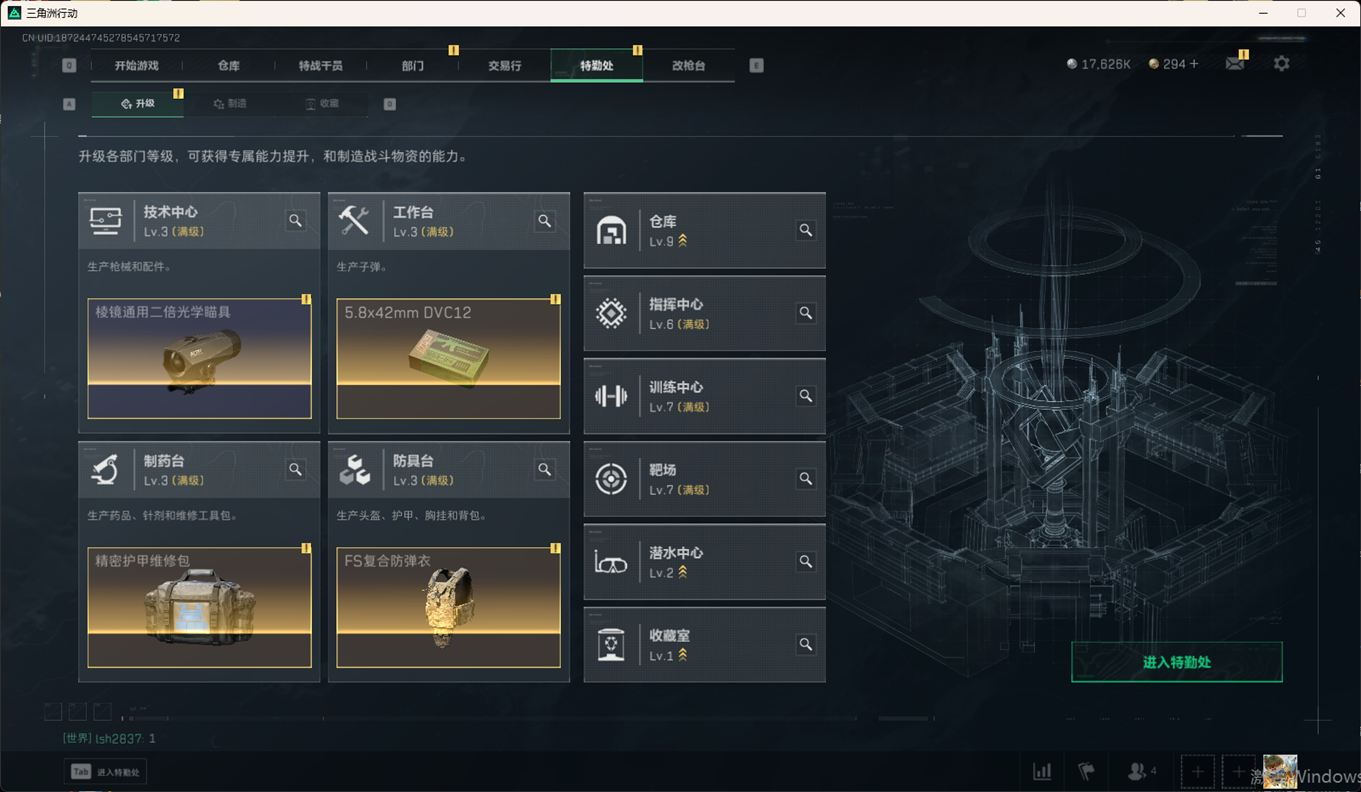Viewport: 1361px width, 792px height.
Task: Open the 棱镜通用二倍光学瞄具 item thumbnail
Action: click(200, 358)
